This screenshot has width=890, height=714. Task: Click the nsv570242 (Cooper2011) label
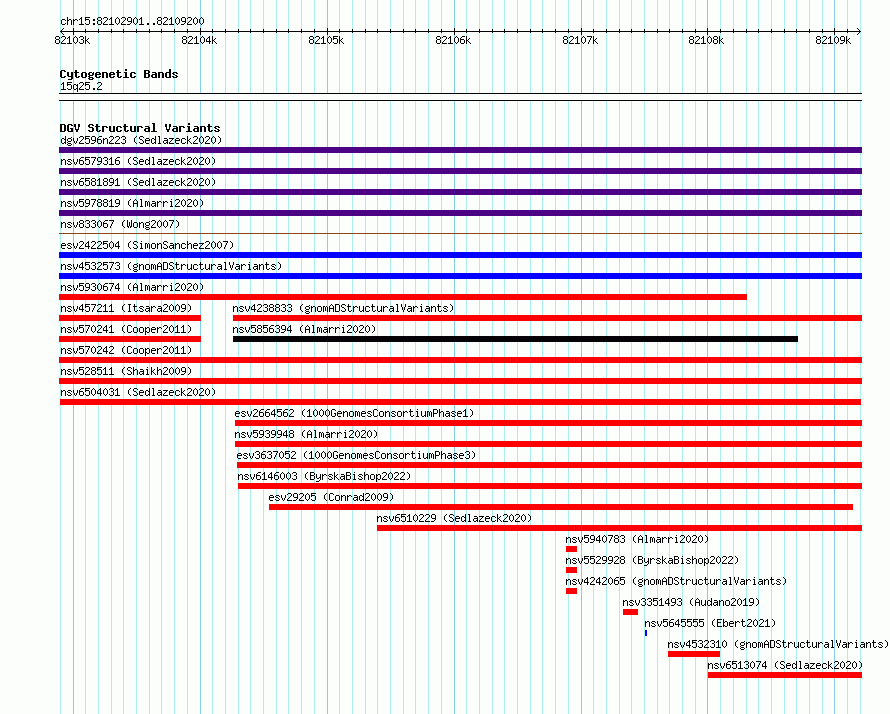click(126, 350)
